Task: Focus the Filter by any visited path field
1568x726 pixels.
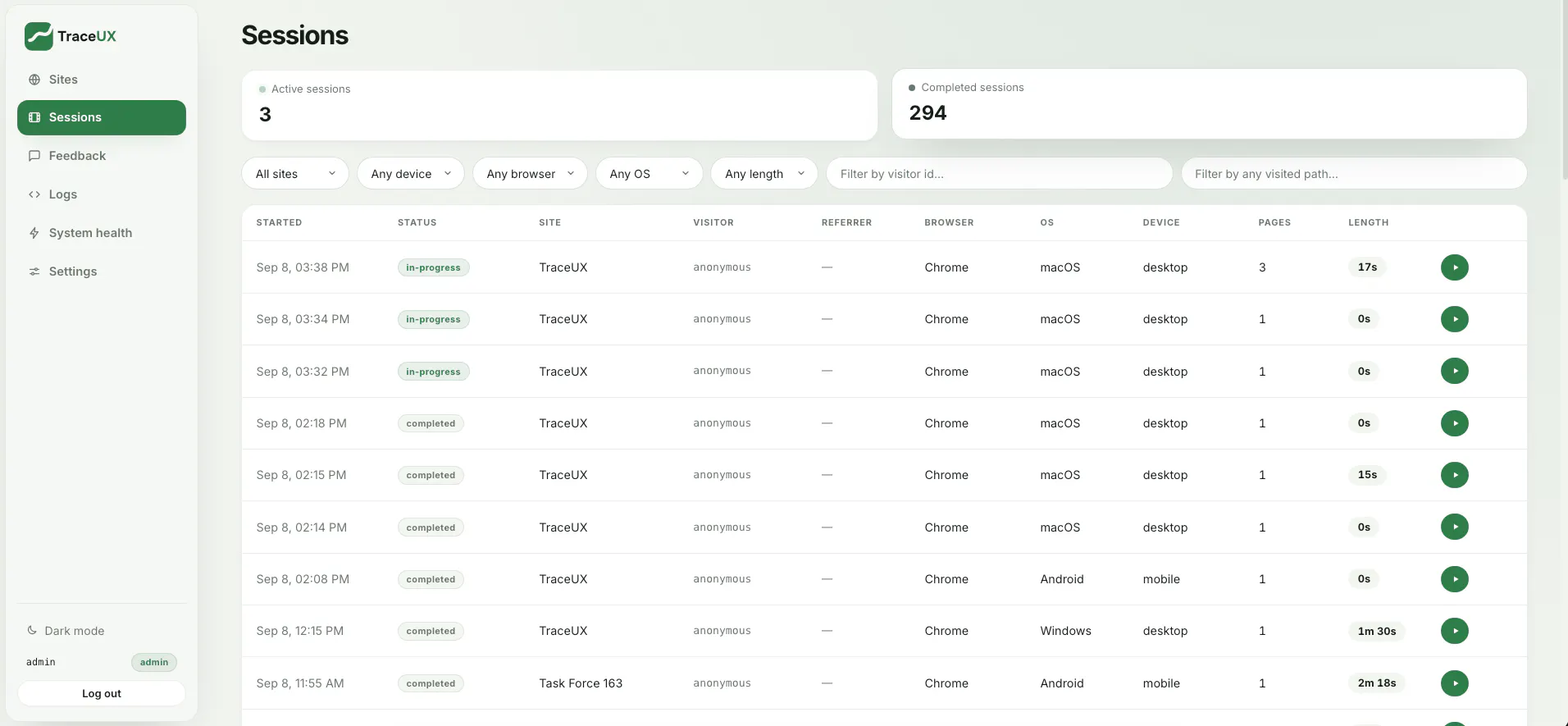Action: point(1354,174)
